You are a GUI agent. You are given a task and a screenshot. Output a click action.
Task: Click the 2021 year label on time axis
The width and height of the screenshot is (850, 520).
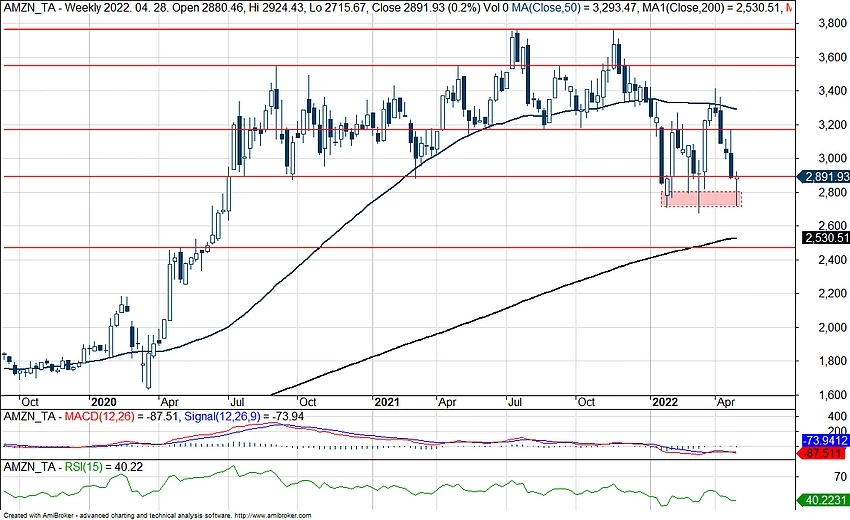click(387, 402)
